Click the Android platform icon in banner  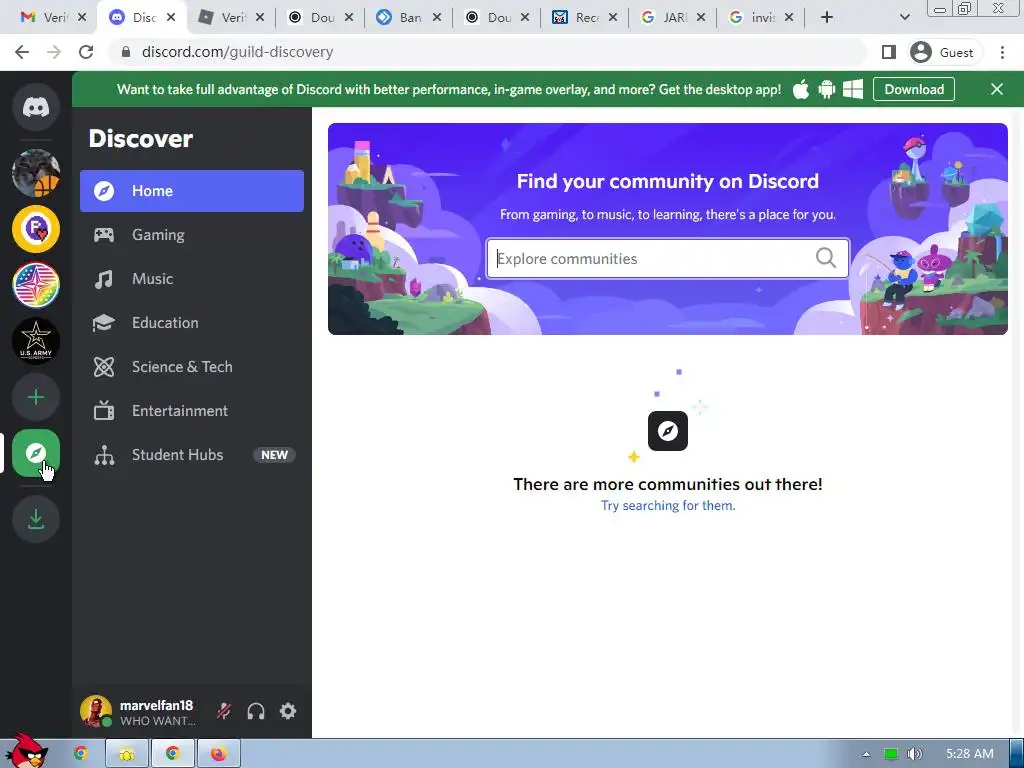827,89
